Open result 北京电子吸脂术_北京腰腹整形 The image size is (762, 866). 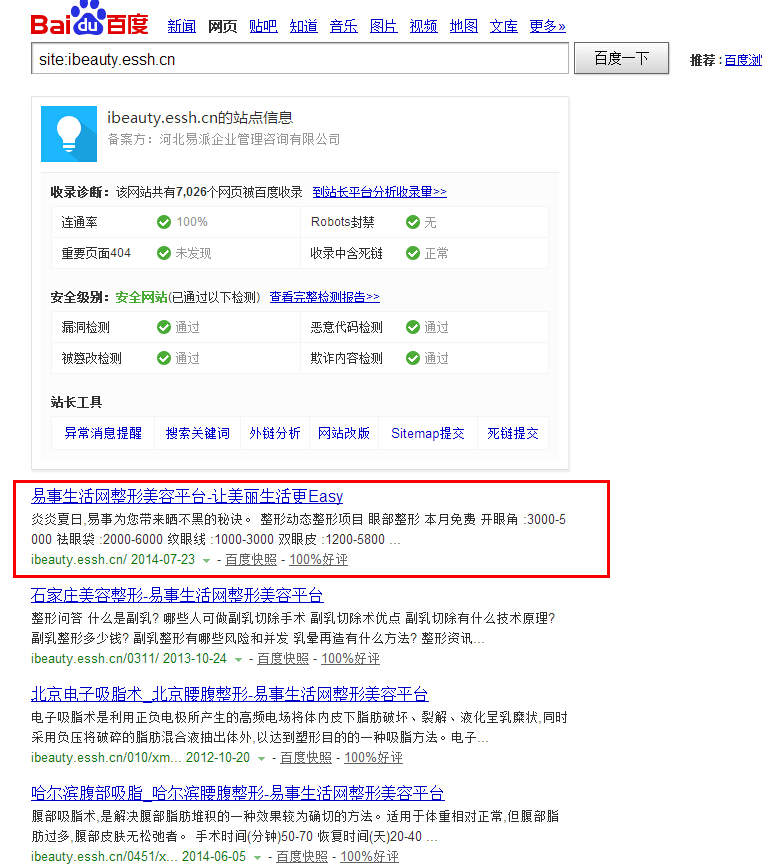tap(230, 694)
